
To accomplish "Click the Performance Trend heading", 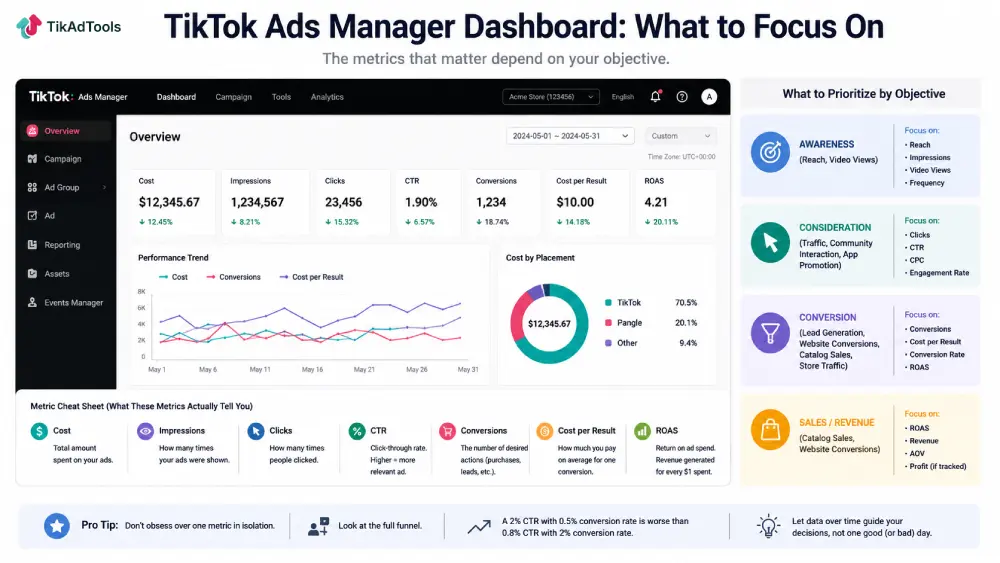I will 173,258.
